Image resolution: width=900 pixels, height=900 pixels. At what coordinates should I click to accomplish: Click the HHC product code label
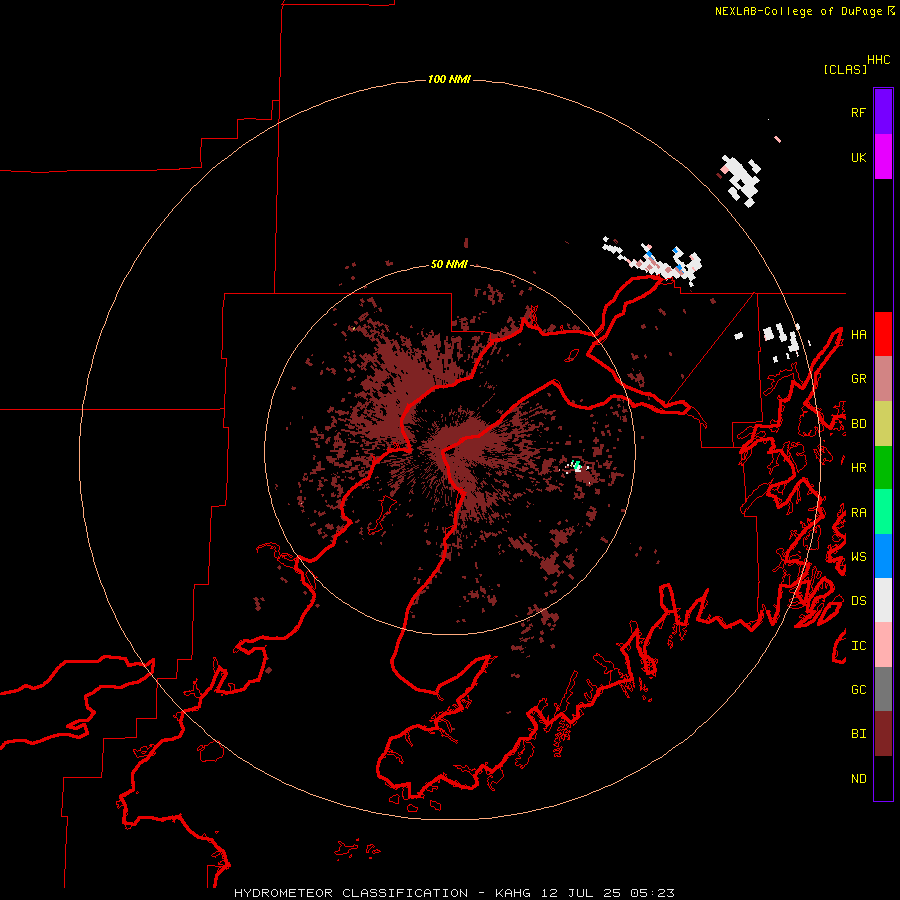coord(878,60)
